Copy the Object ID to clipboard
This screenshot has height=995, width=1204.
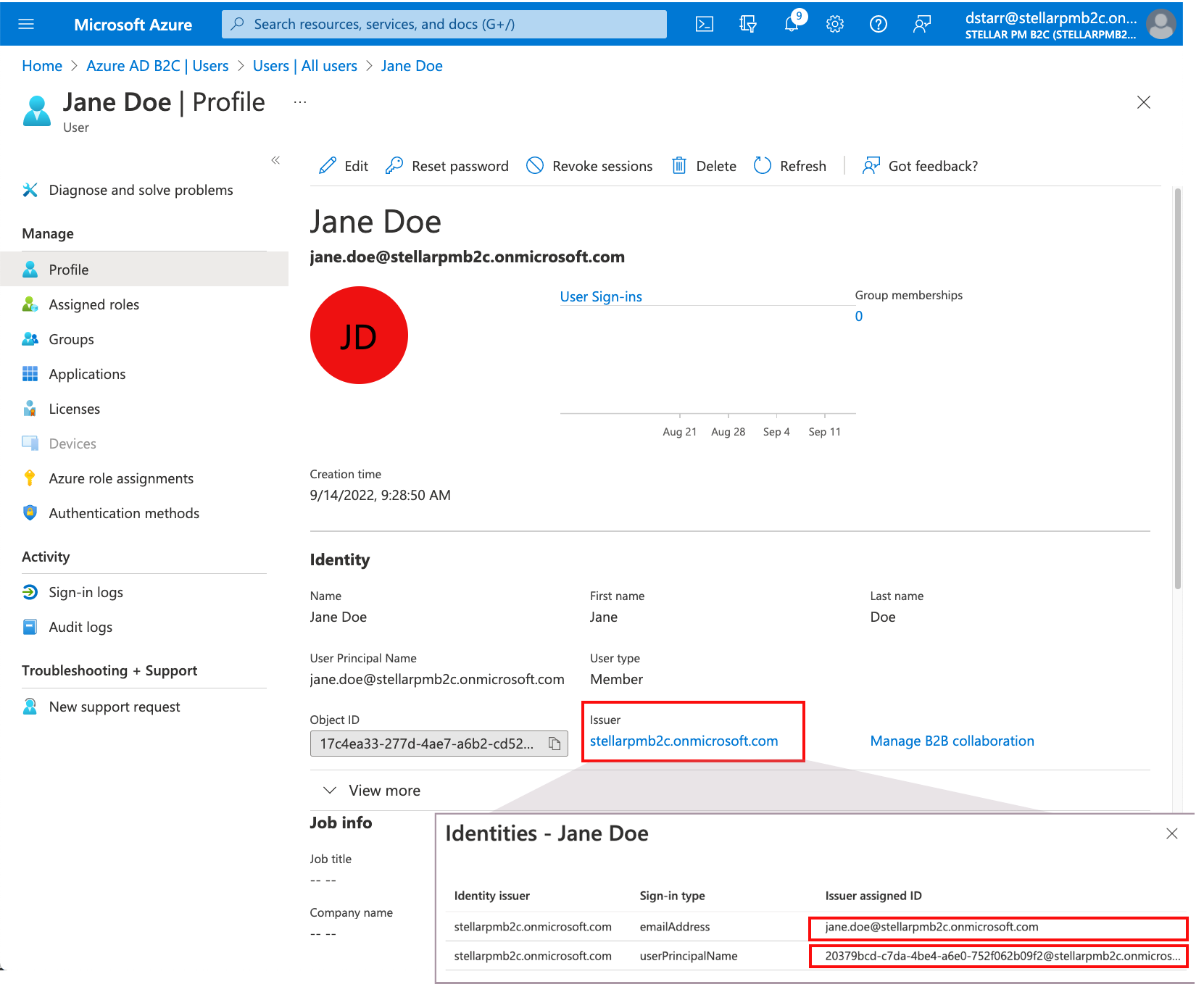click(555, 744)
